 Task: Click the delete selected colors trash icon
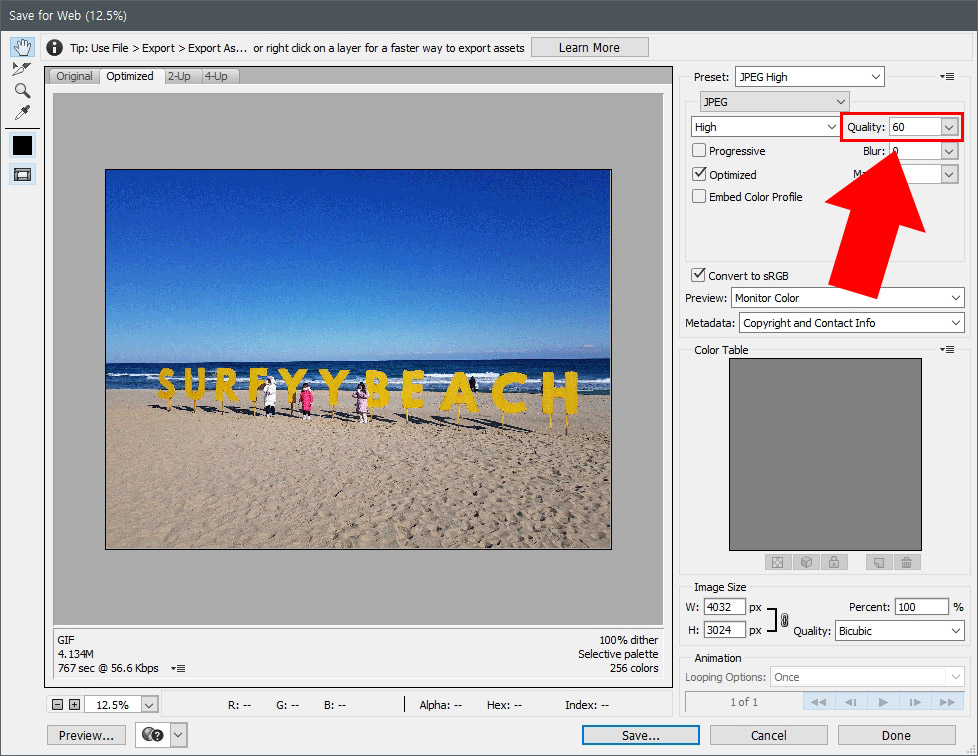[907, 562]
